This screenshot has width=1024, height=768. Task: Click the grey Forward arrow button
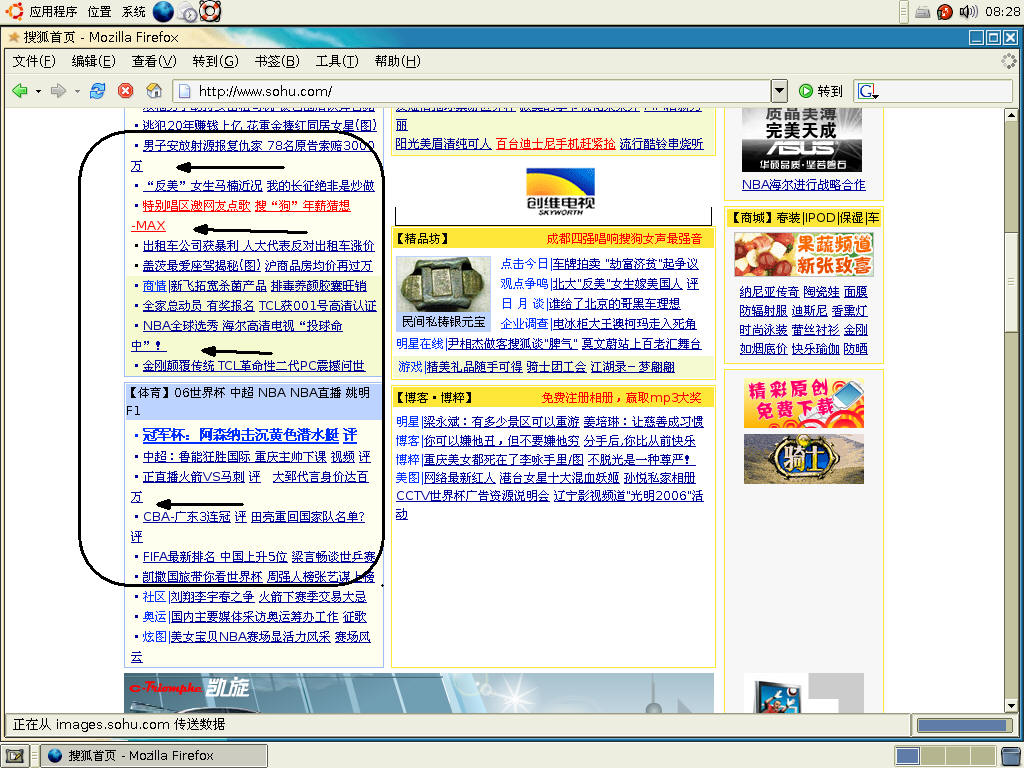pyautogui.click(x=59, y=91)
